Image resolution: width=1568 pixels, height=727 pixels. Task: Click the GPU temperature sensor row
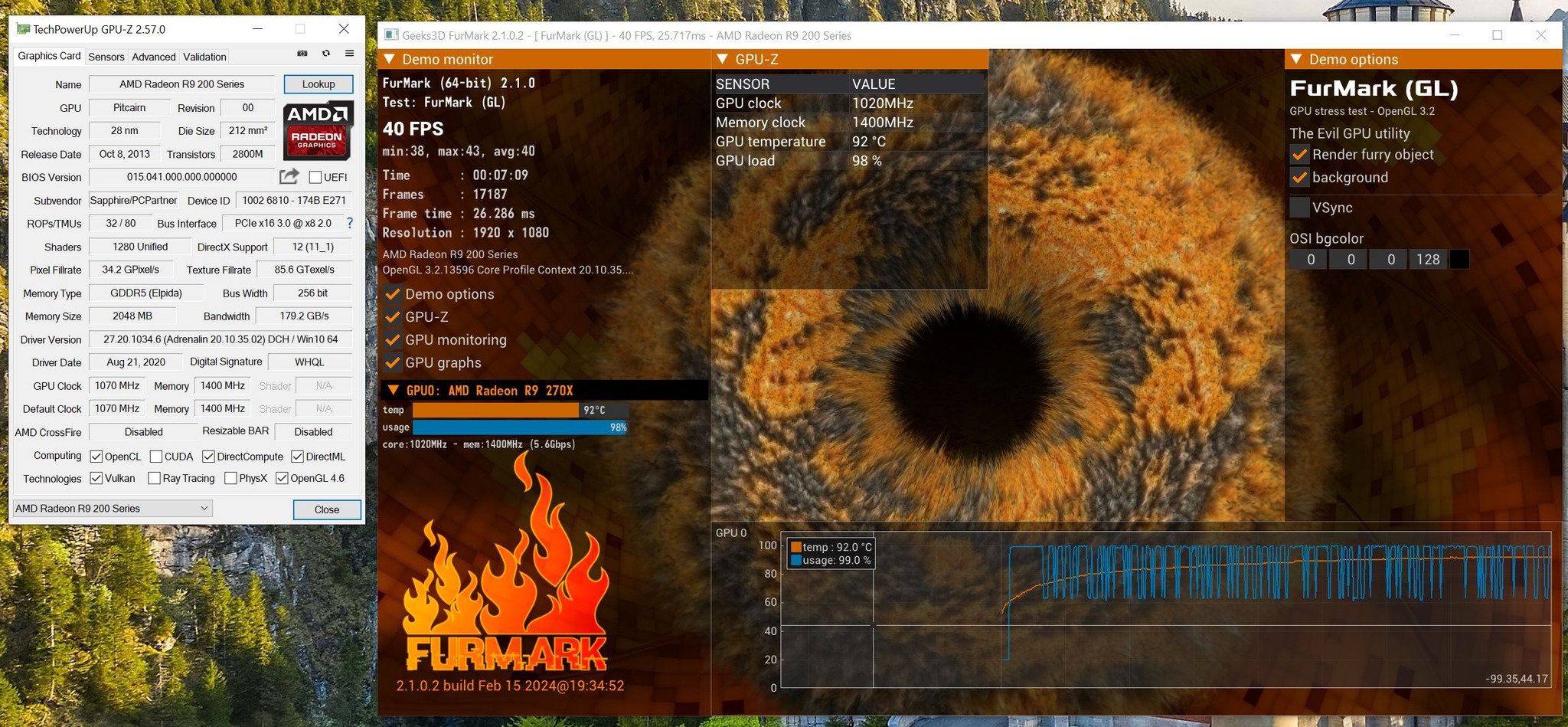849,142
